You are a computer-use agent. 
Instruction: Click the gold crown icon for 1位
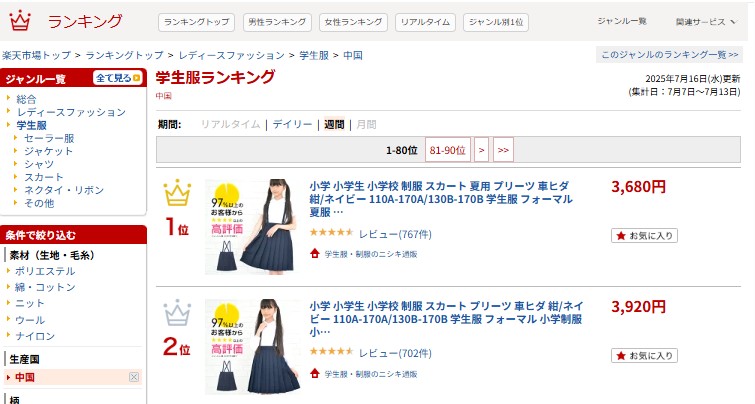coord(177,193)
